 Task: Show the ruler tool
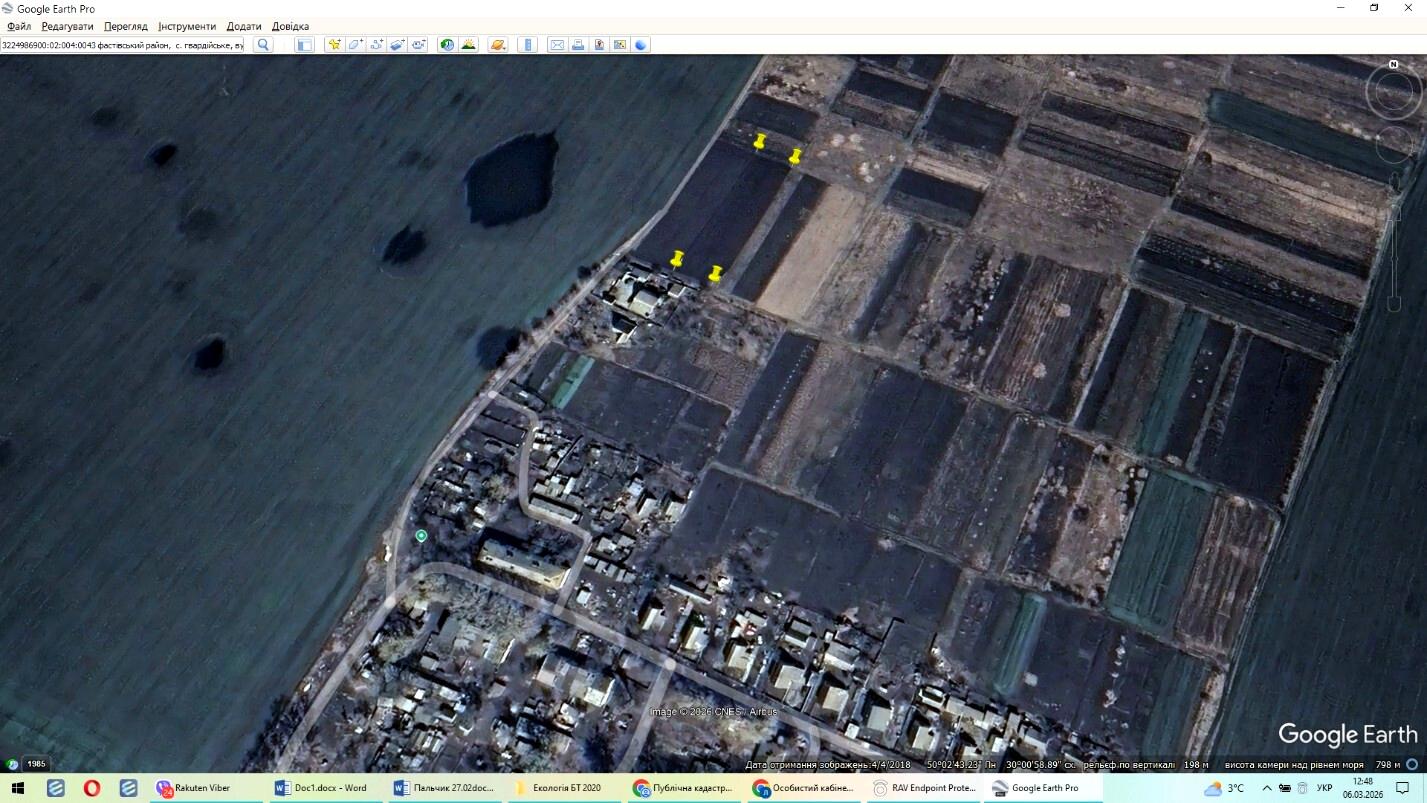529,45
